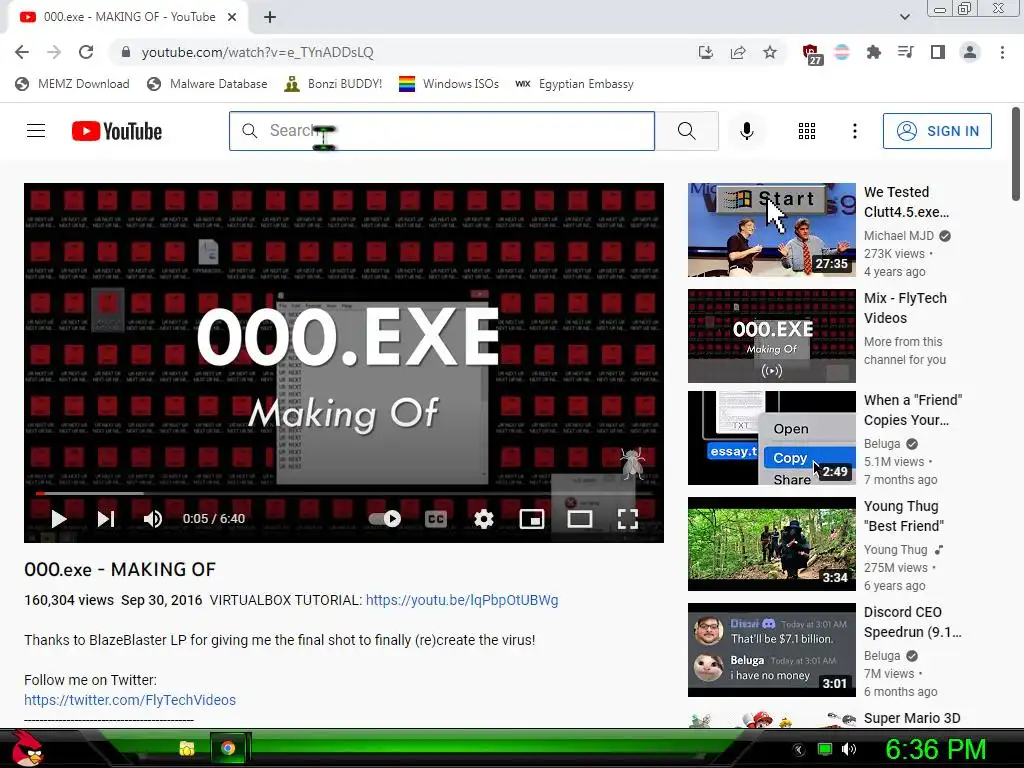The width and height of the screenshot is (1024, 768).
Task: Mute the video volume
Action: pos(153,519)
